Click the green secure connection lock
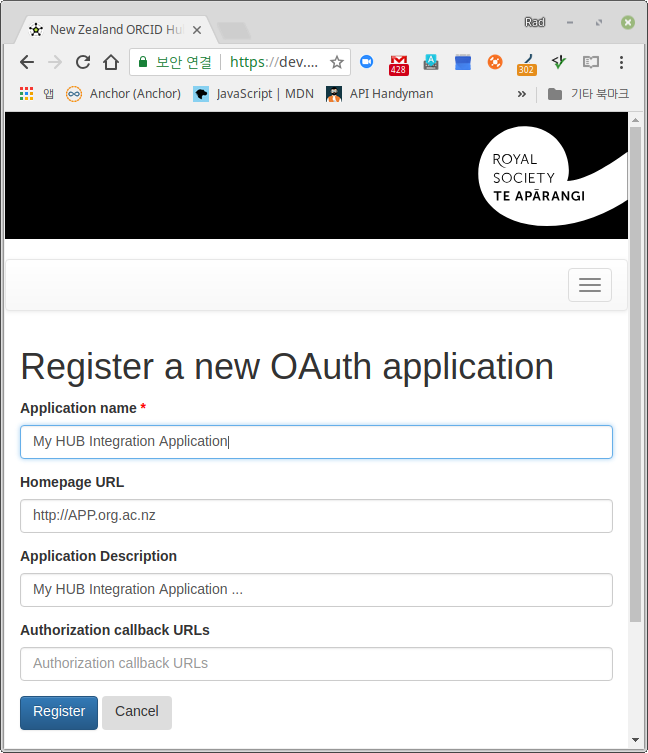This screenshot has height=753, width=648. (x=143, y=62)
